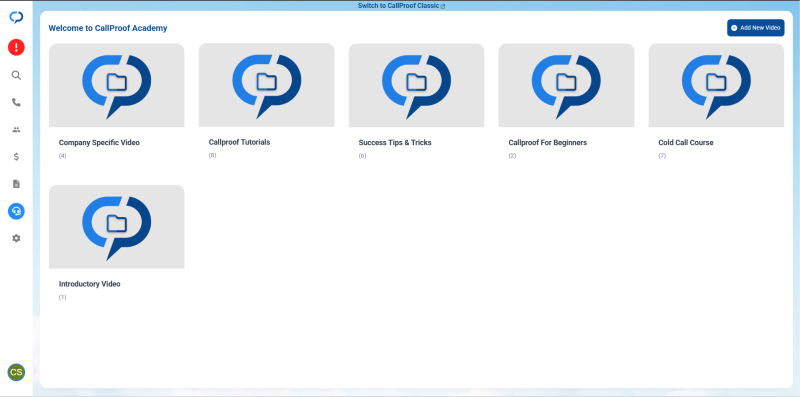Open the settings gear icon in sidebar

click(16, 238)
